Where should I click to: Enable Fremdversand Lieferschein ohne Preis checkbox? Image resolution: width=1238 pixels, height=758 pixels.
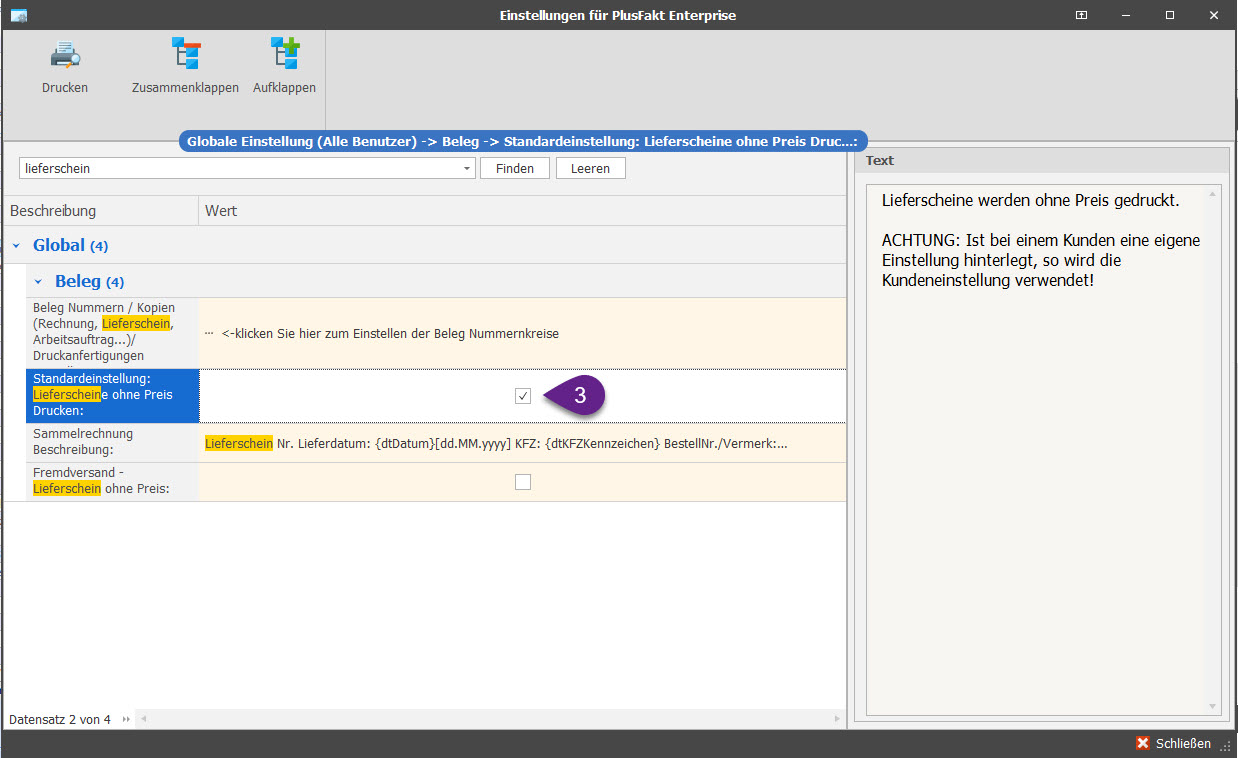523,482
